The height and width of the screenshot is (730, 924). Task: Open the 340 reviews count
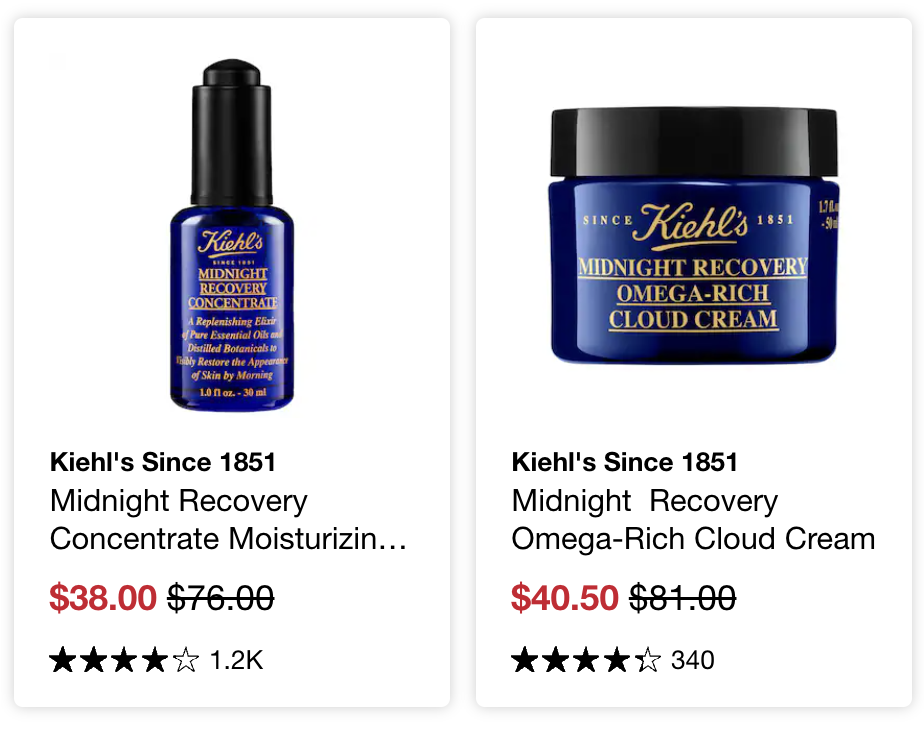point(693,660)
